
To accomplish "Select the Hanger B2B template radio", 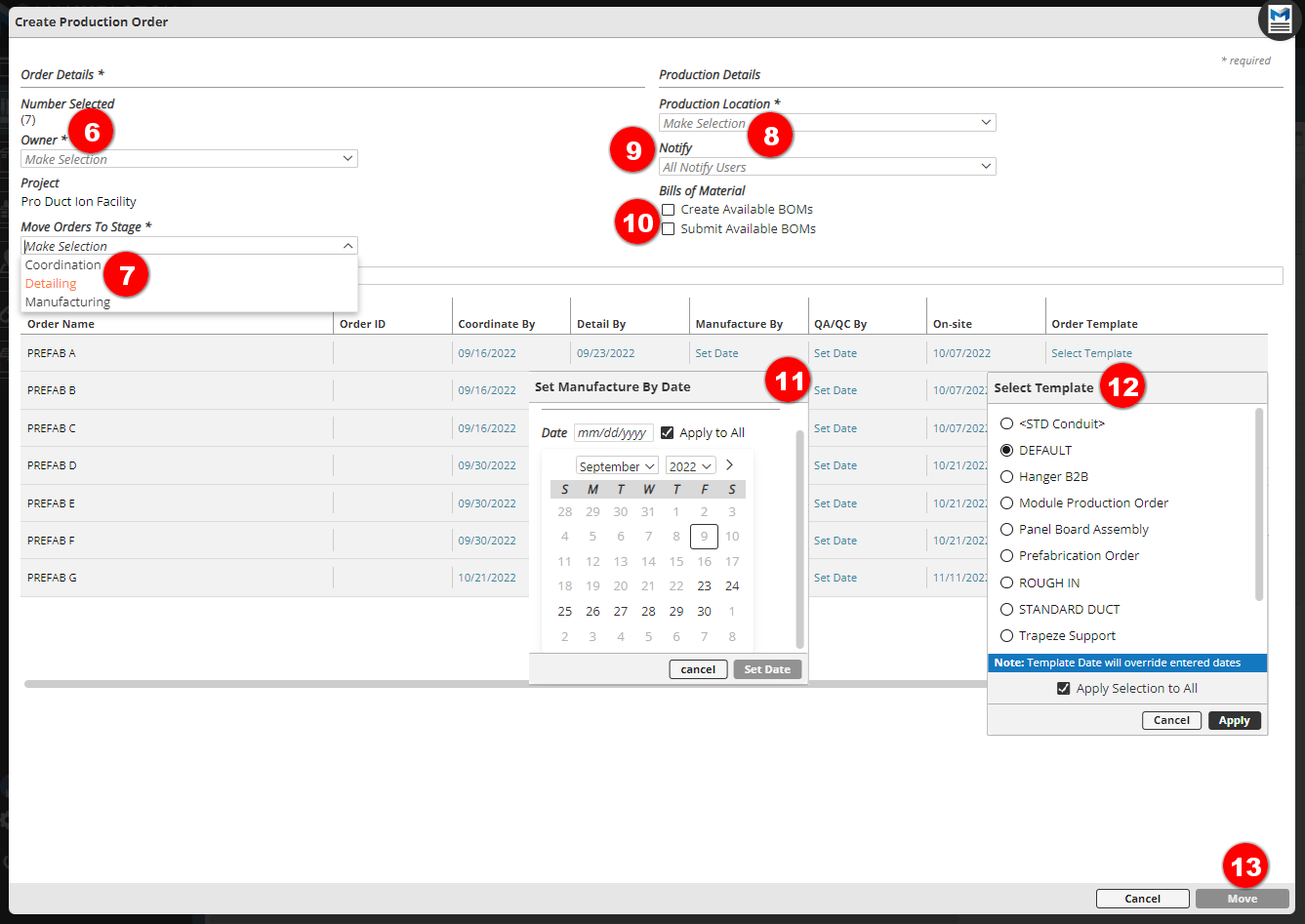I will point(1006,477).
